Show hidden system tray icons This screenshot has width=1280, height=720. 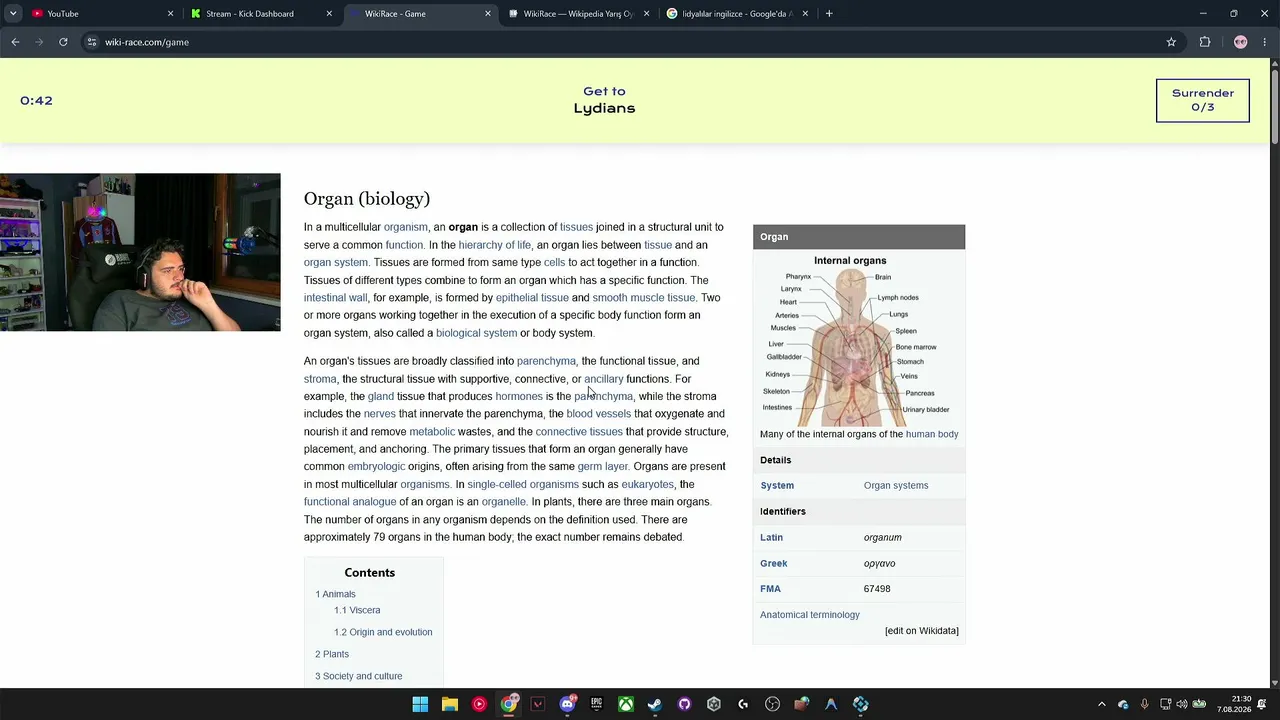[1102, 704]
